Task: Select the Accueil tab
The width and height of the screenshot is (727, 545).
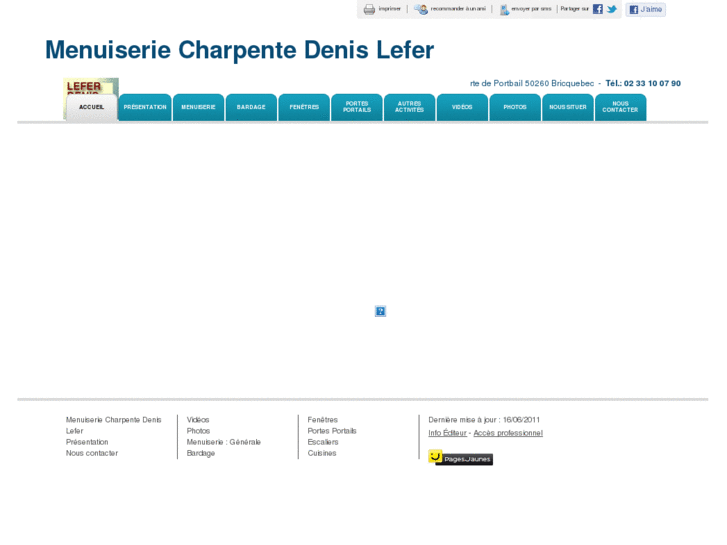Action: point(91,108)
